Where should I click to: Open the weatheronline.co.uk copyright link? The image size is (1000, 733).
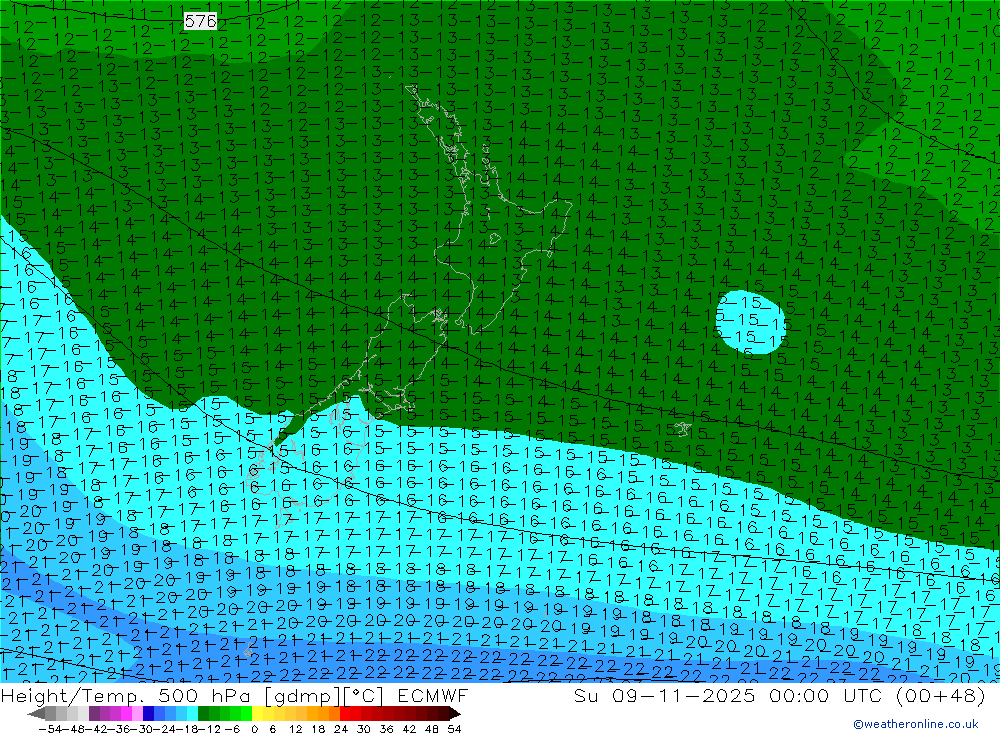pyautogui.click(x=916, y=724)
